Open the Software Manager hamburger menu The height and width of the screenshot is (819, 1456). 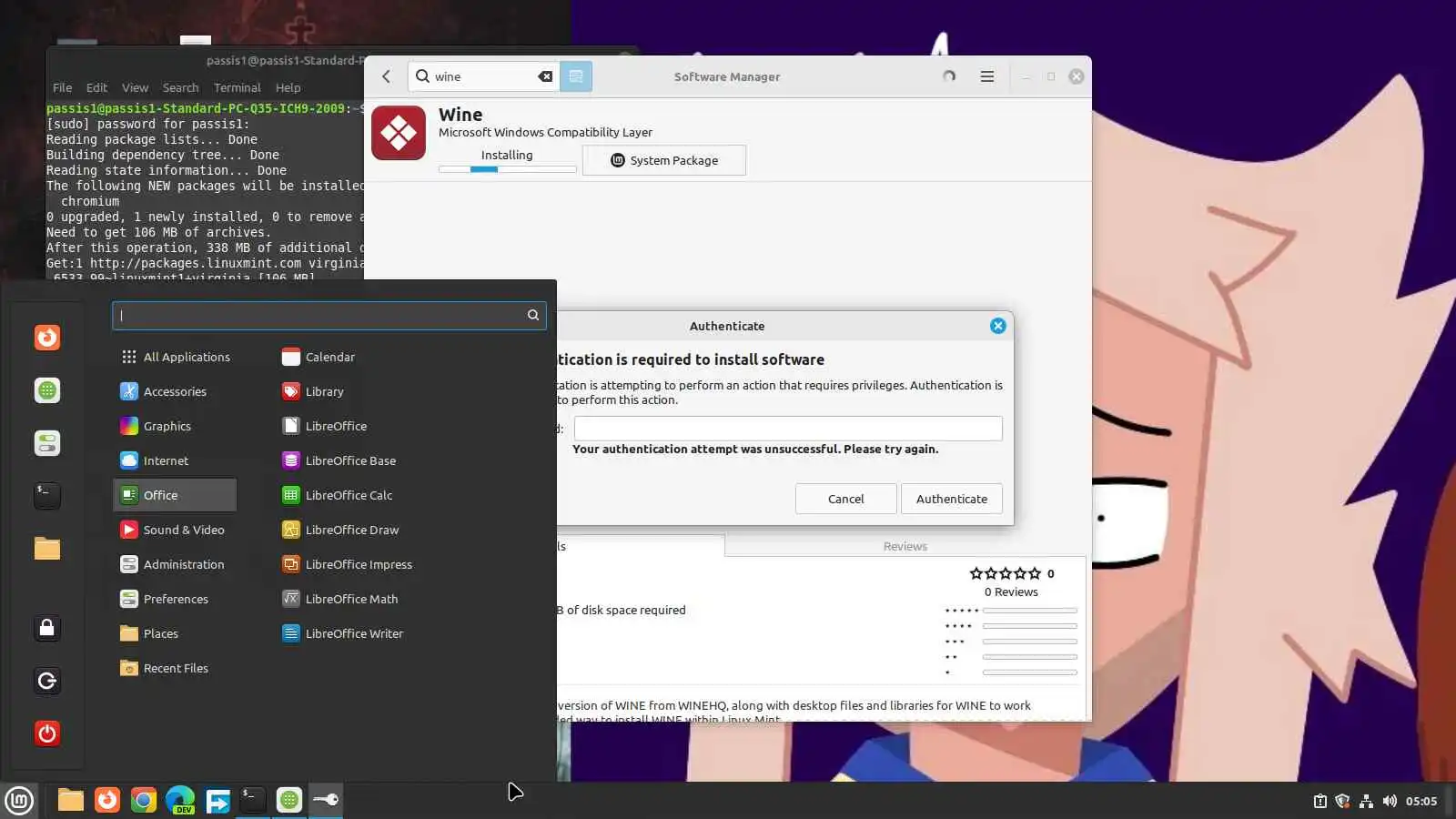(x=987, y=76)
